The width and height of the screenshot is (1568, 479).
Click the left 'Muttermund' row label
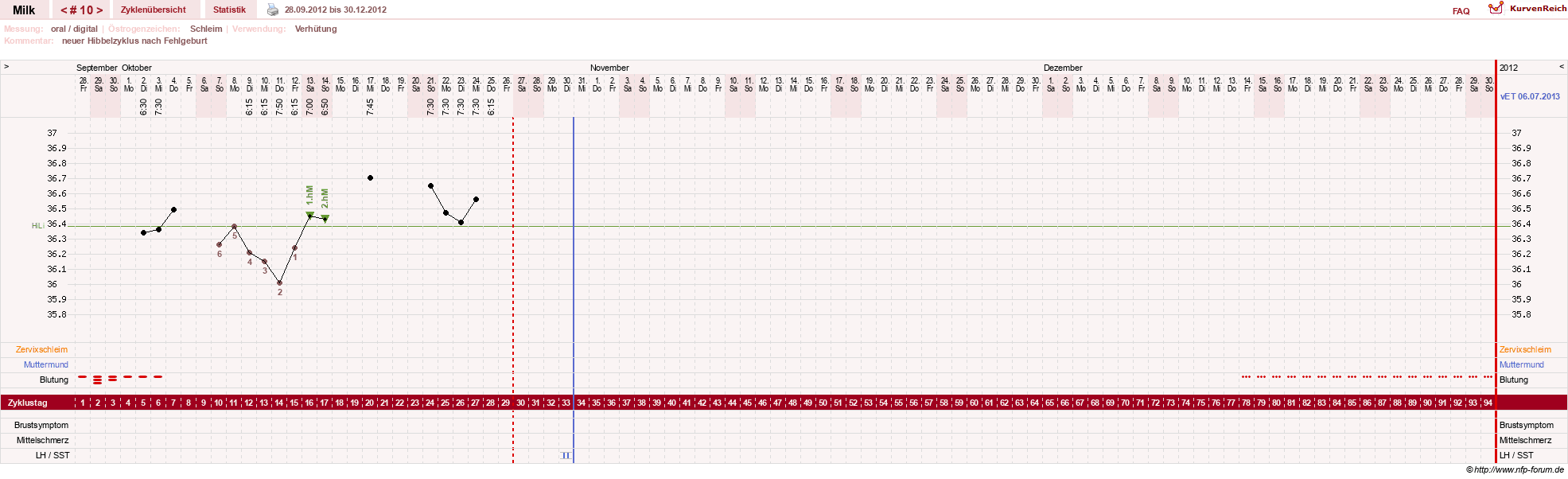[x=46, y=364]
